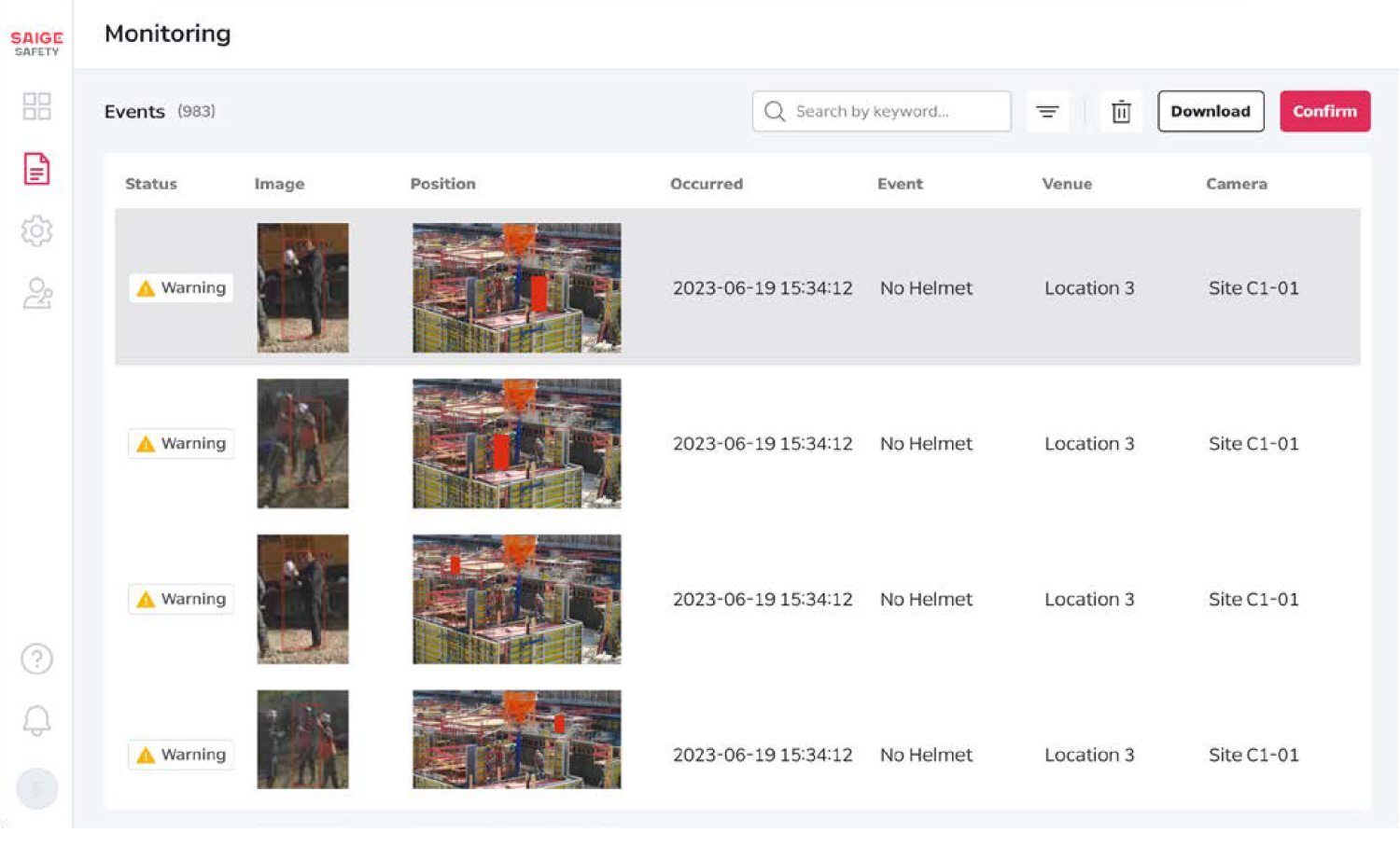Viewport: 1400px width, 861px height.
Task: Click the Event column header
Action: click(900, 184)
